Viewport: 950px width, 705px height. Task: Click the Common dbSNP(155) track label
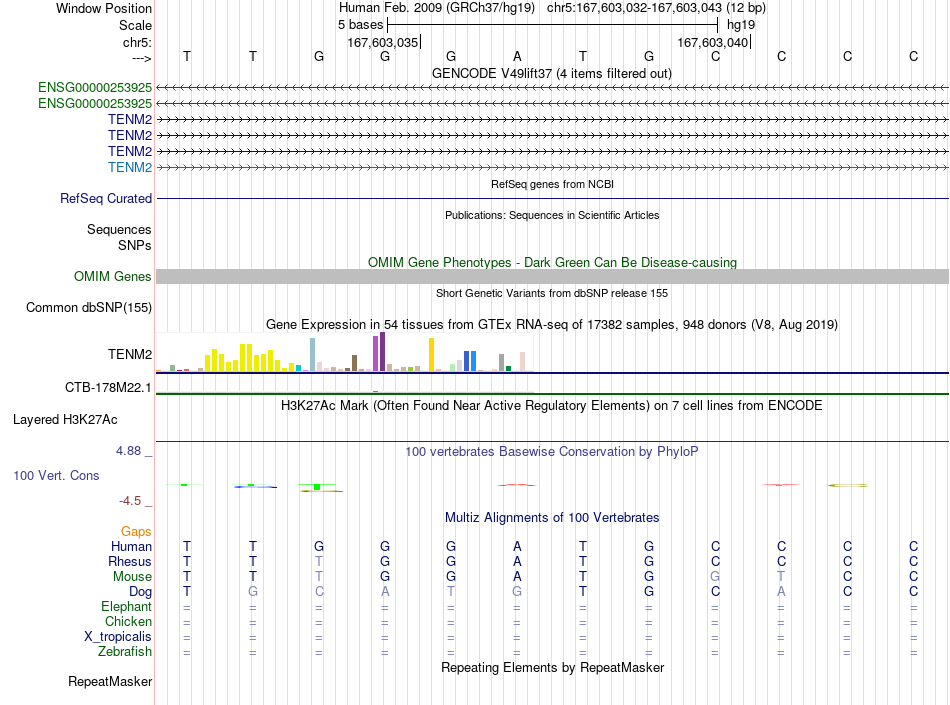tap(88, 308)
